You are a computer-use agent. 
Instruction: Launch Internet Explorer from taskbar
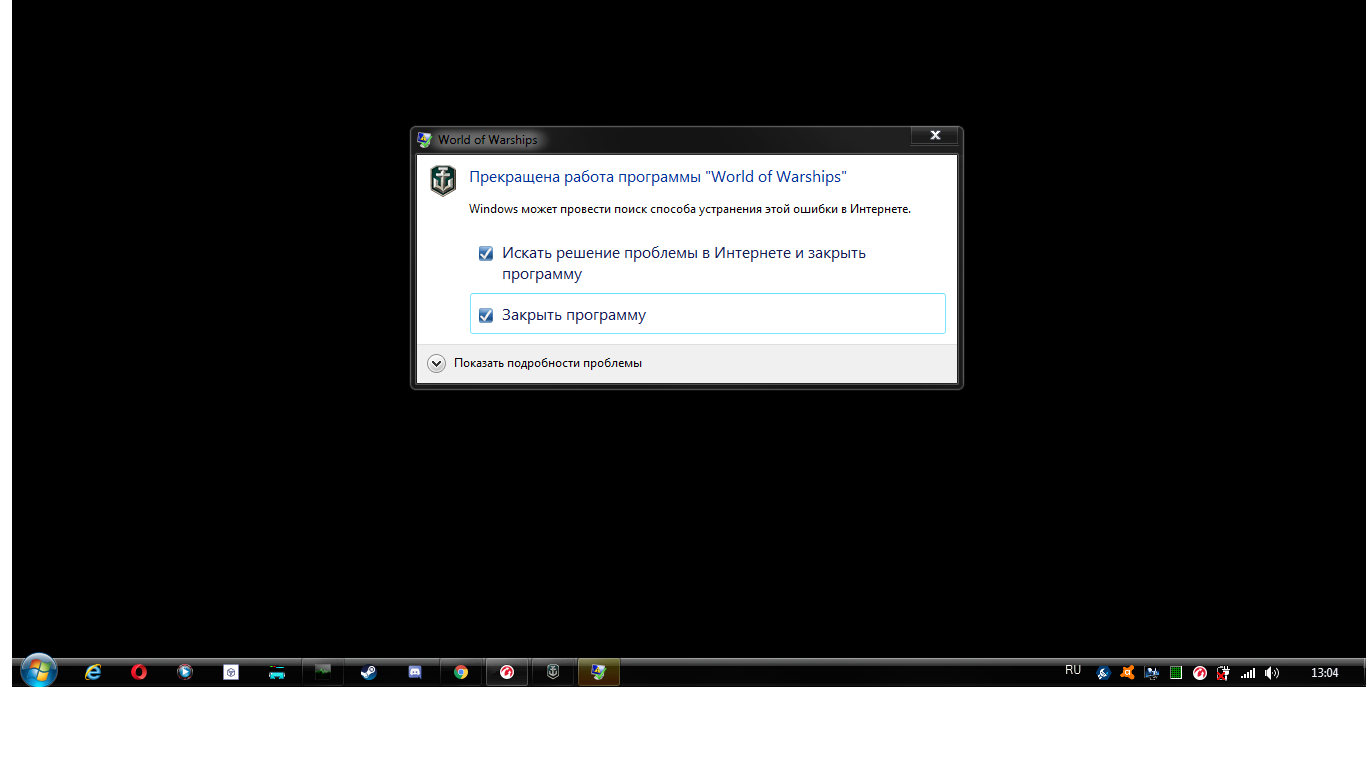93,672
